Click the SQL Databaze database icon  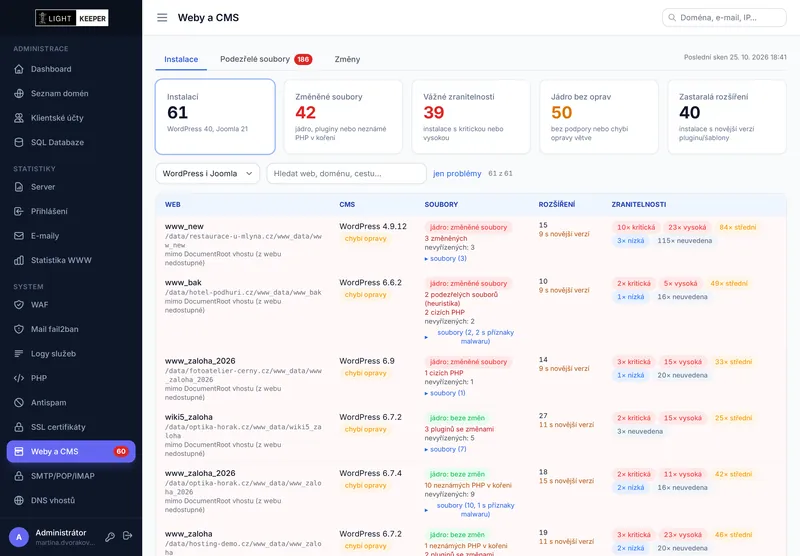point(19,142)
